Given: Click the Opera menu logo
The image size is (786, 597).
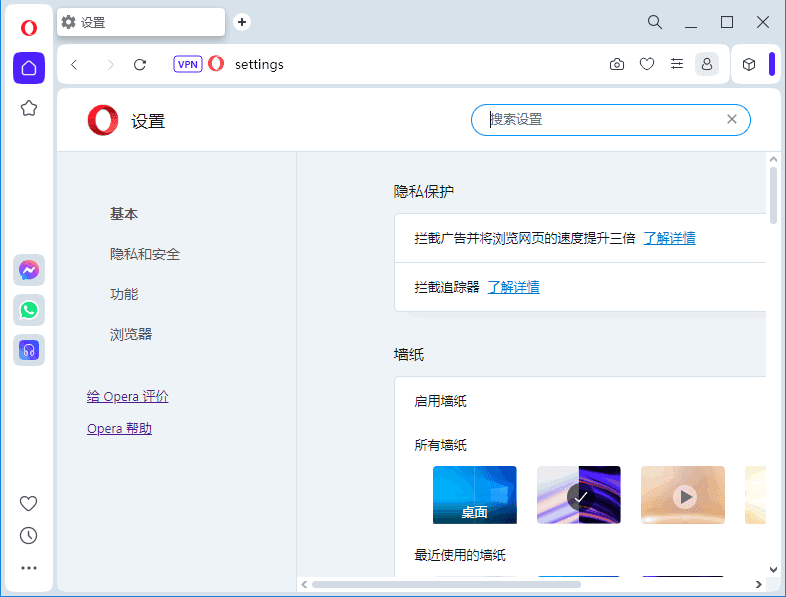Looking at the screenshot, I should (x=29, y=28).
